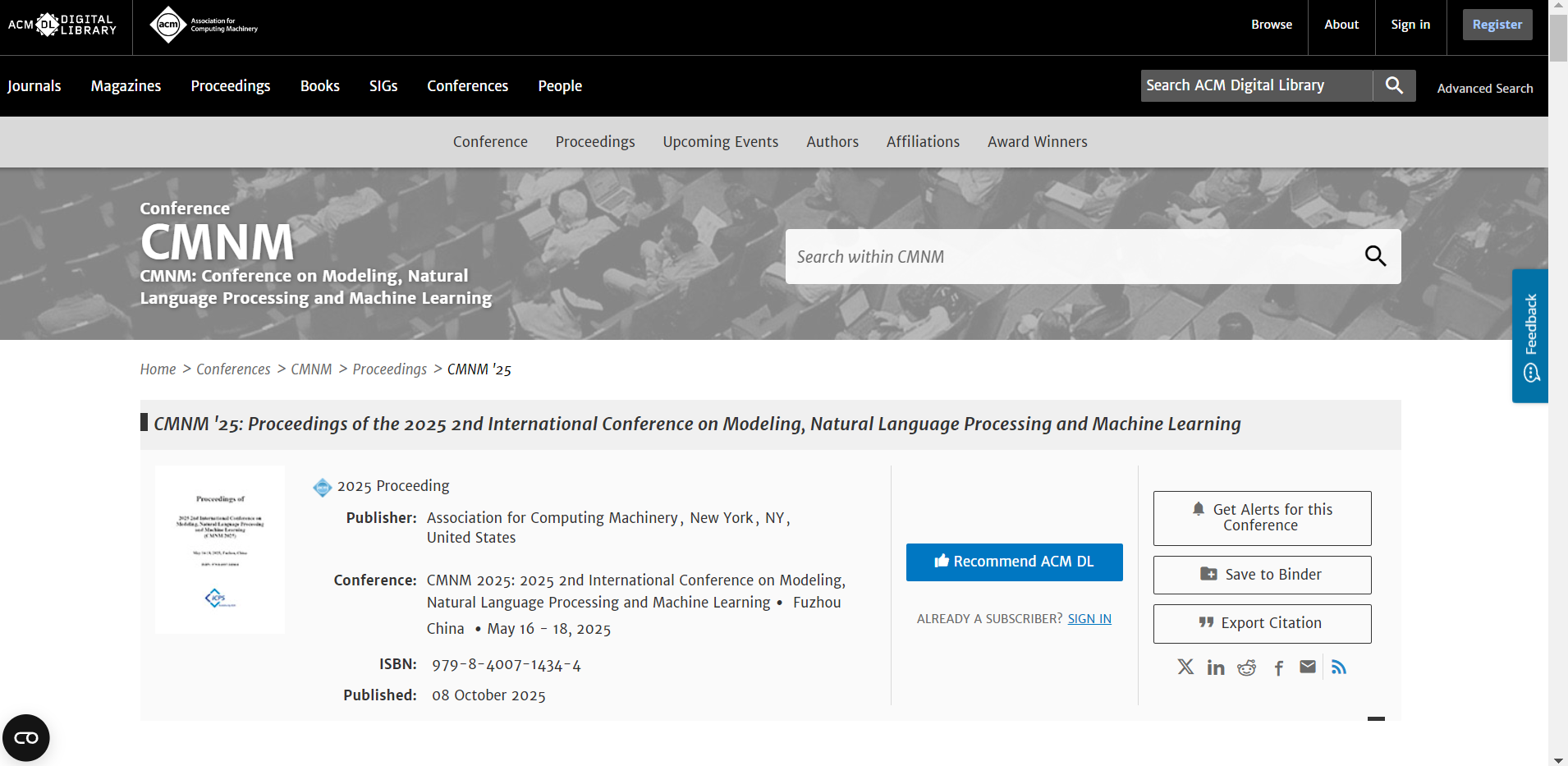Viewport: 1568px width, 766px height.
Task: Switch to the Authors tab
Action: click(x=832, y=142)
